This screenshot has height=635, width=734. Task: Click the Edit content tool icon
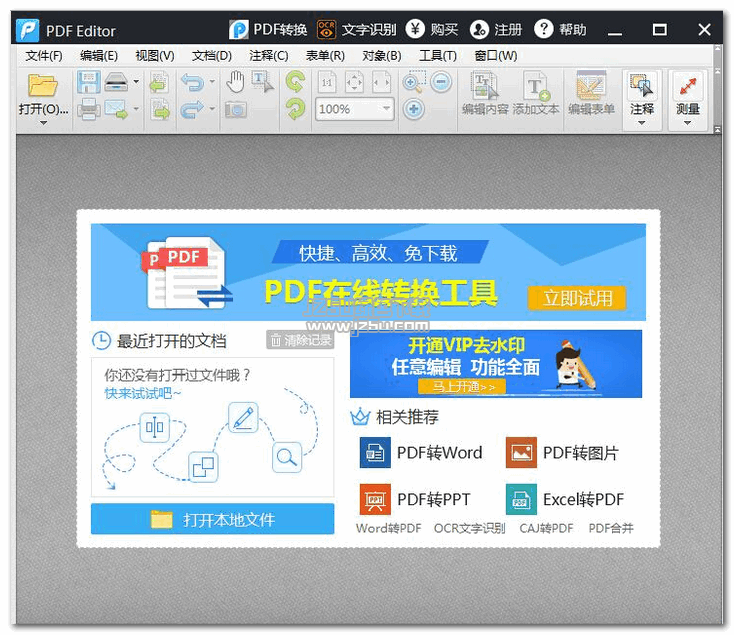pos(485,85)
